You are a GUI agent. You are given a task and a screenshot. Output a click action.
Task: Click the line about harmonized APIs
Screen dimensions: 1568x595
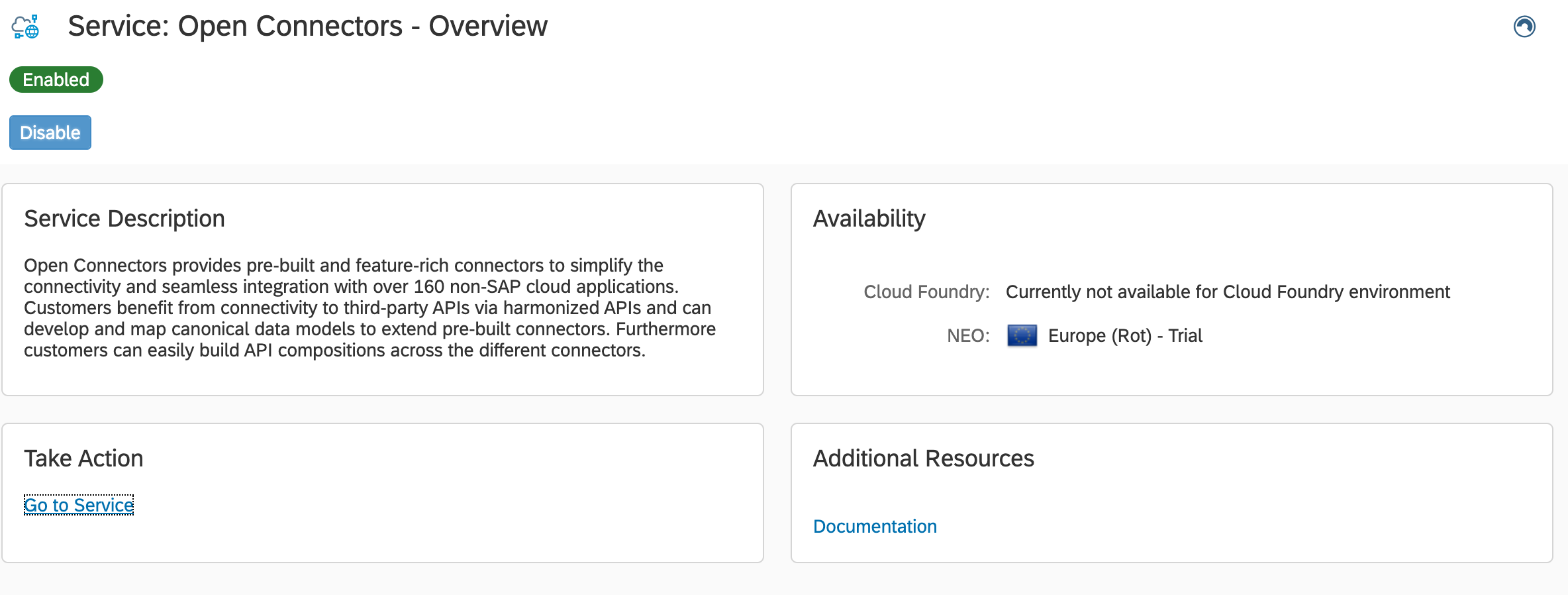coord(367,308)
